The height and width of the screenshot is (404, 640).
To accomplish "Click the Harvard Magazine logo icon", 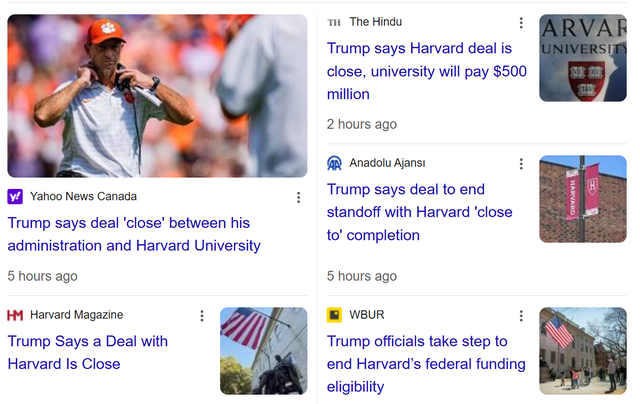I will click(15, 315).
